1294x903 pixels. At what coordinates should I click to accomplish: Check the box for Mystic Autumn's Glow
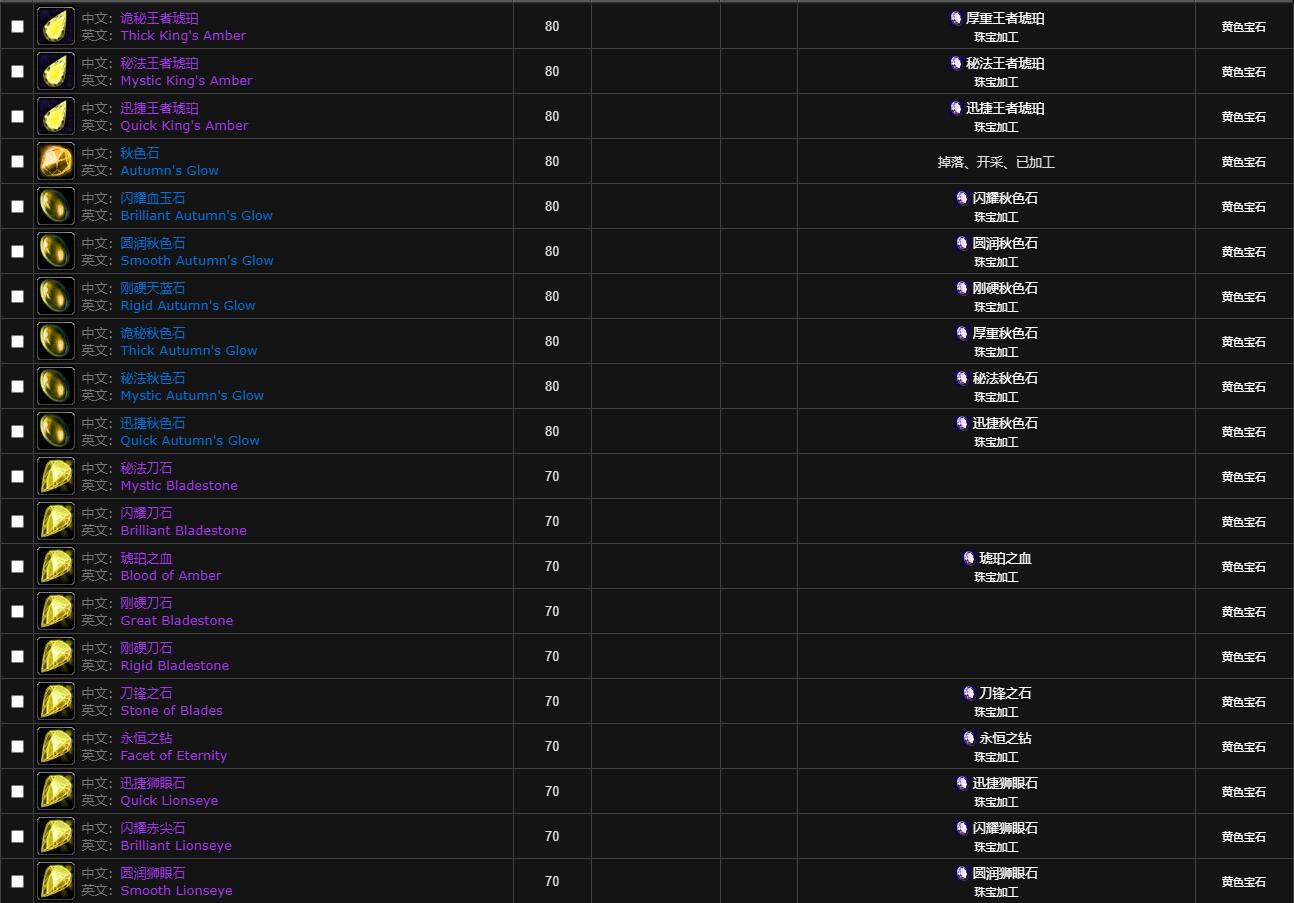click(x=17, y=387)
